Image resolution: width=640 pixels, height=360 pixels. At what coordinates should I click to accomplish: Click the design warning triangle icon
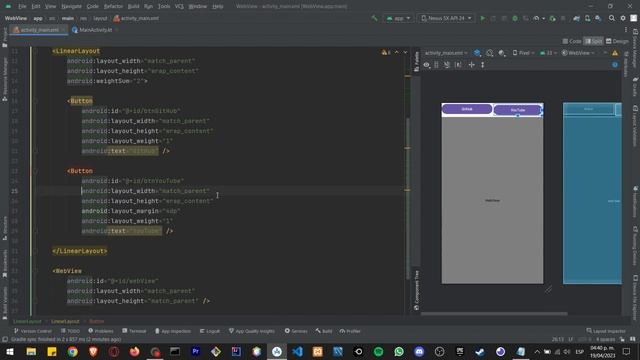pyautogui.click(x=615, y=53)
